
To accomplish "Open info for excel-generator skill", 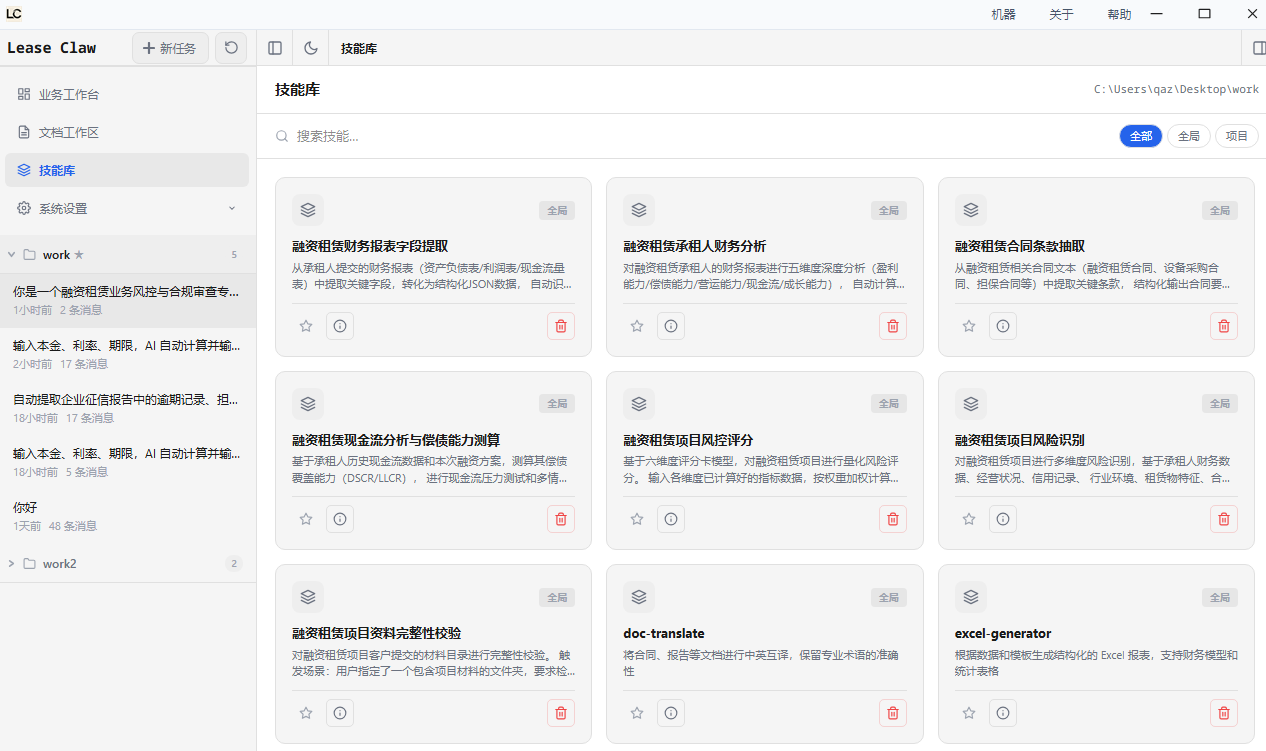I will pyautogui.click(x=1003, y=713).
